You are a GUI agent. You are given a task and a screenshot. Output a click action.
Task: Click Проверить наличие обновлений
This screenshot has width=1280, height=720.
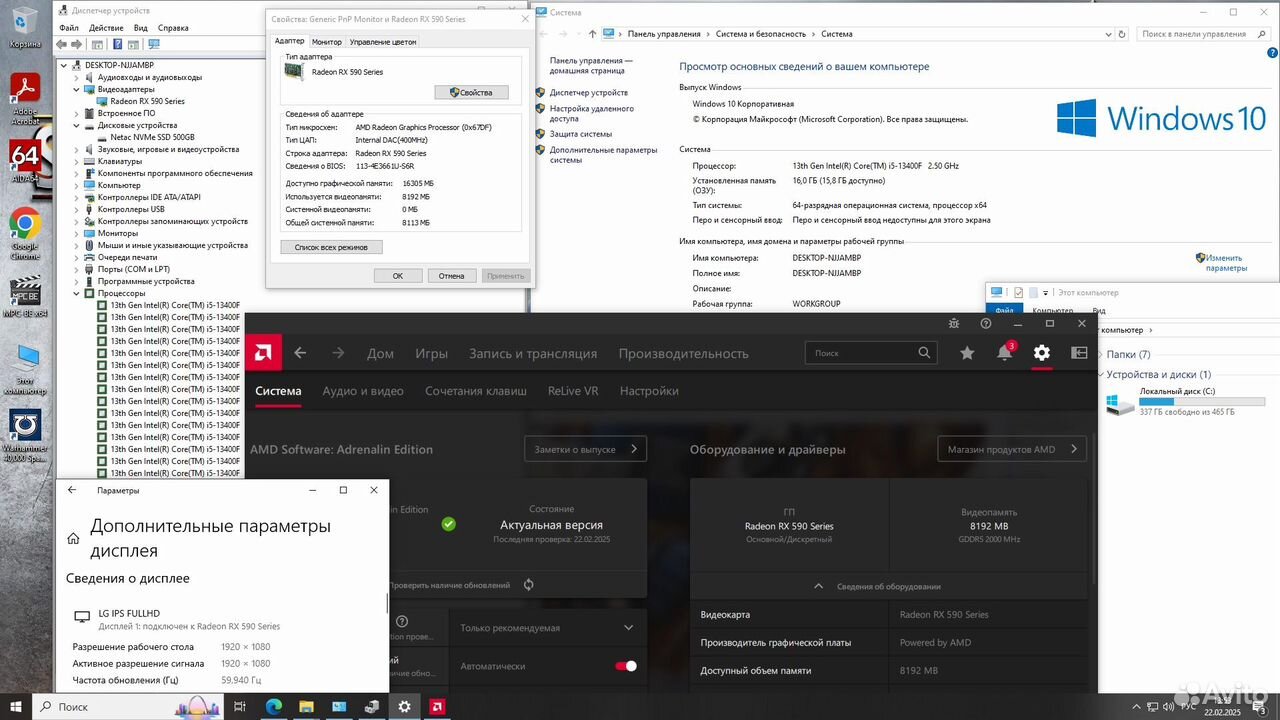(x=449, y=585)
